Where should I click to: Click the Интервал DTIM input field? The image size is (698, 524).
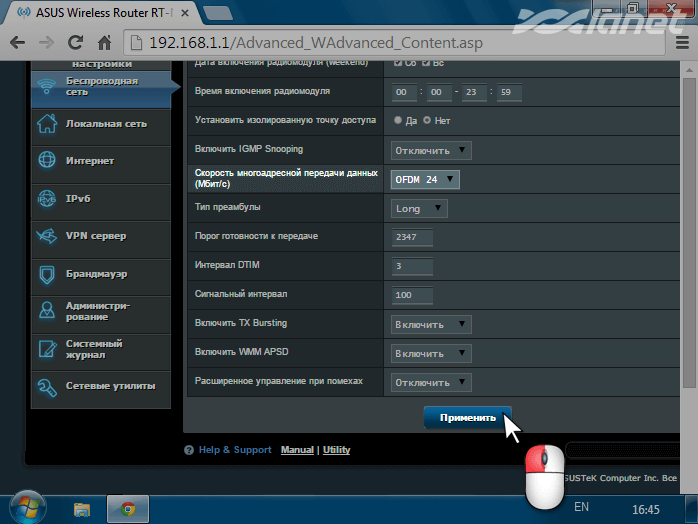(x=412, y=266)
